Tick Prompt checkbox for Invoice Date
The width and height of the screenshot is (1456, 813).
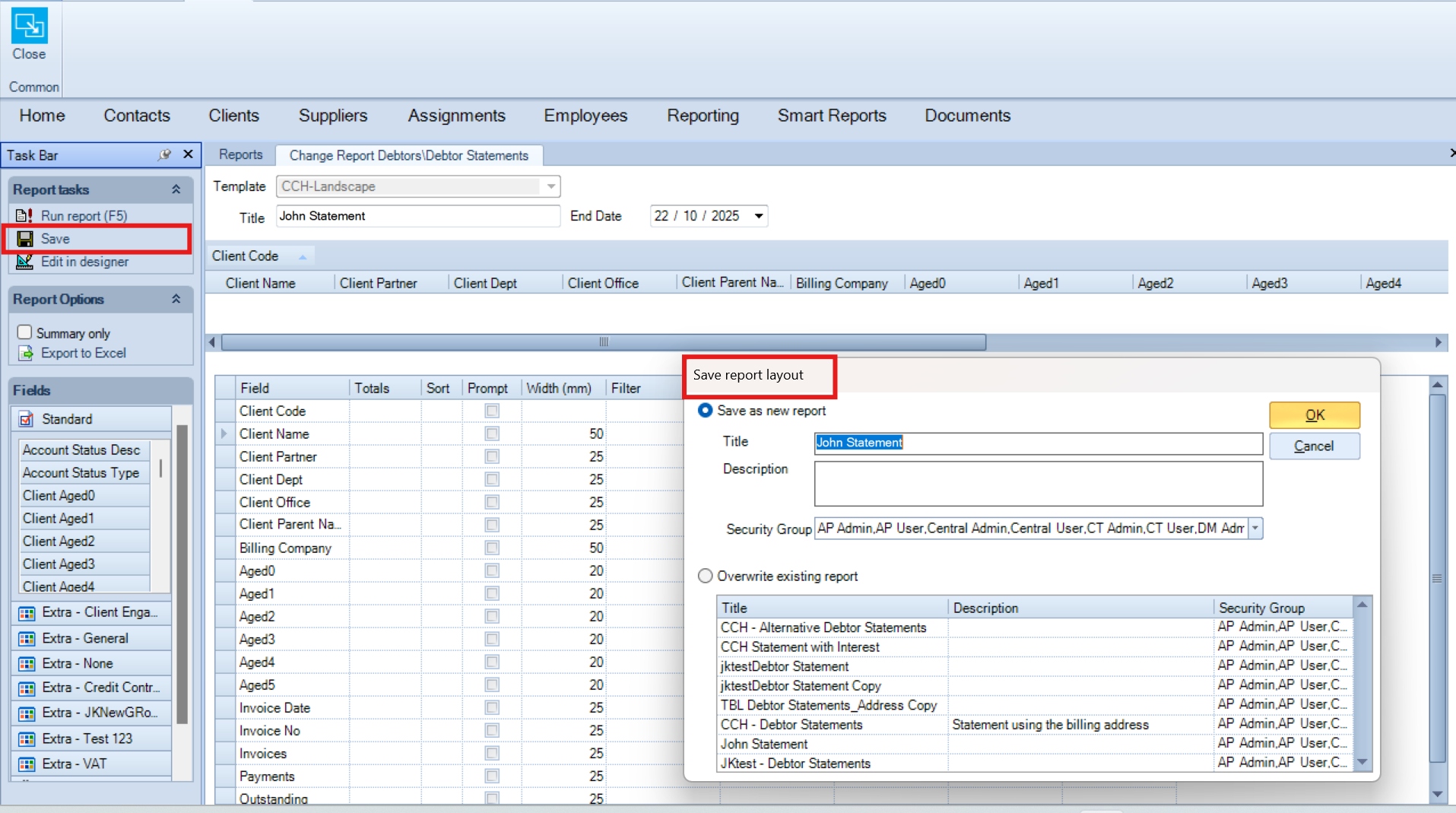click(x=492, y=707)
